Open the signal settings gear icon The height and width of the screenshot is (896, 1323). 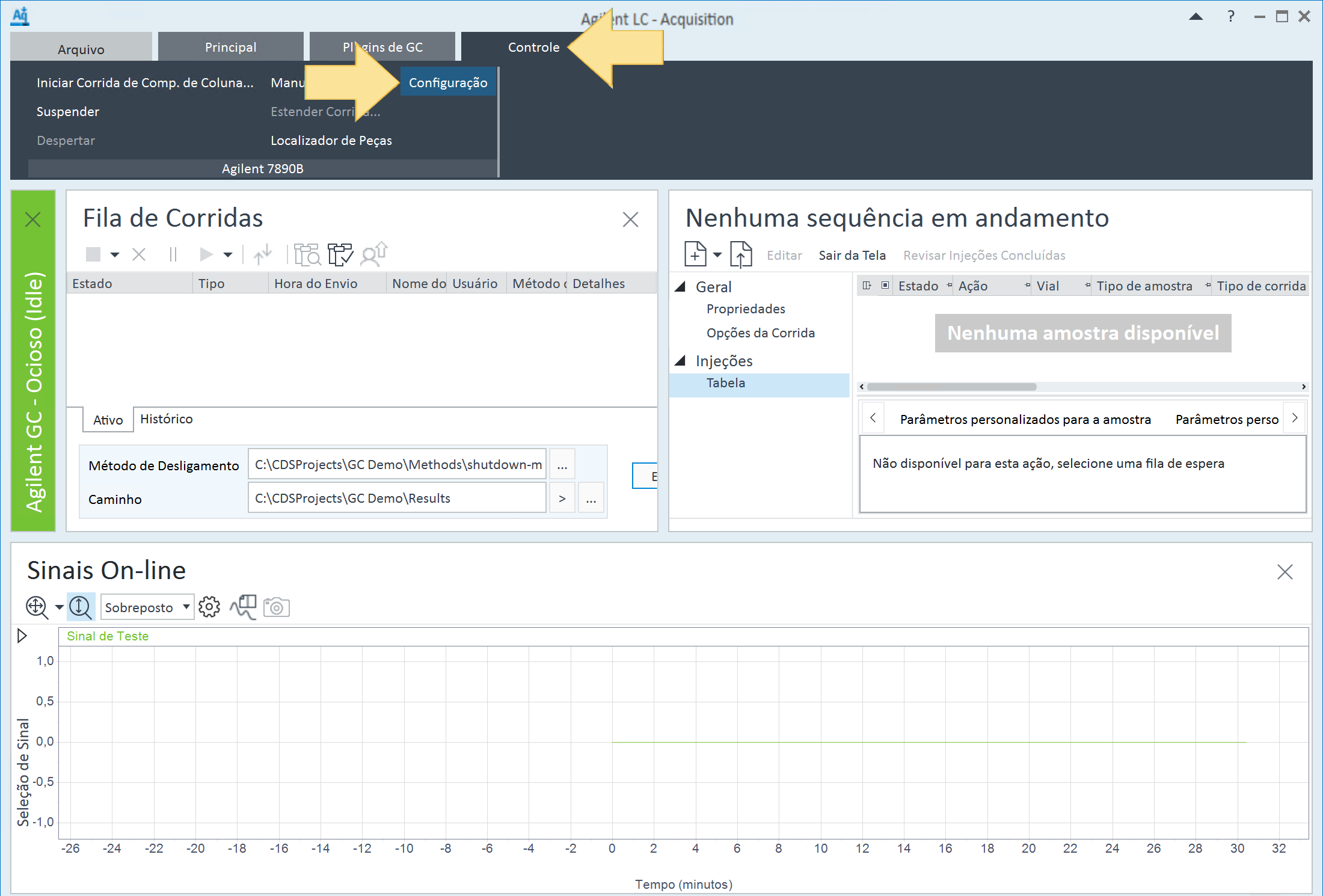point(209,607)
